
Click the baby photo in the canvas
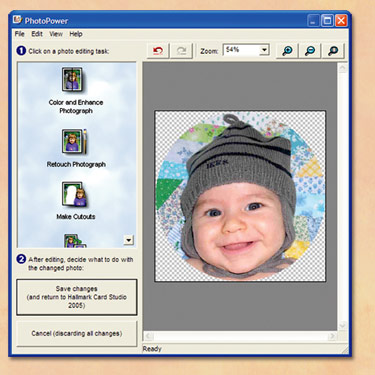(240, 196)
